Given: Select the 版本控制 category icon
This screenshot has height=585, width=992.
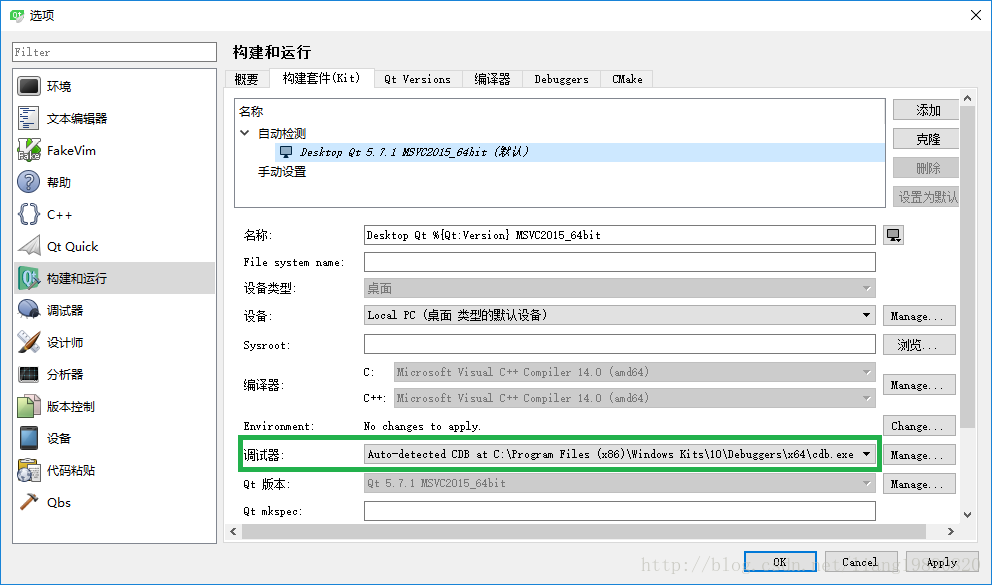Looking at the screenshot, I should 29,407.
